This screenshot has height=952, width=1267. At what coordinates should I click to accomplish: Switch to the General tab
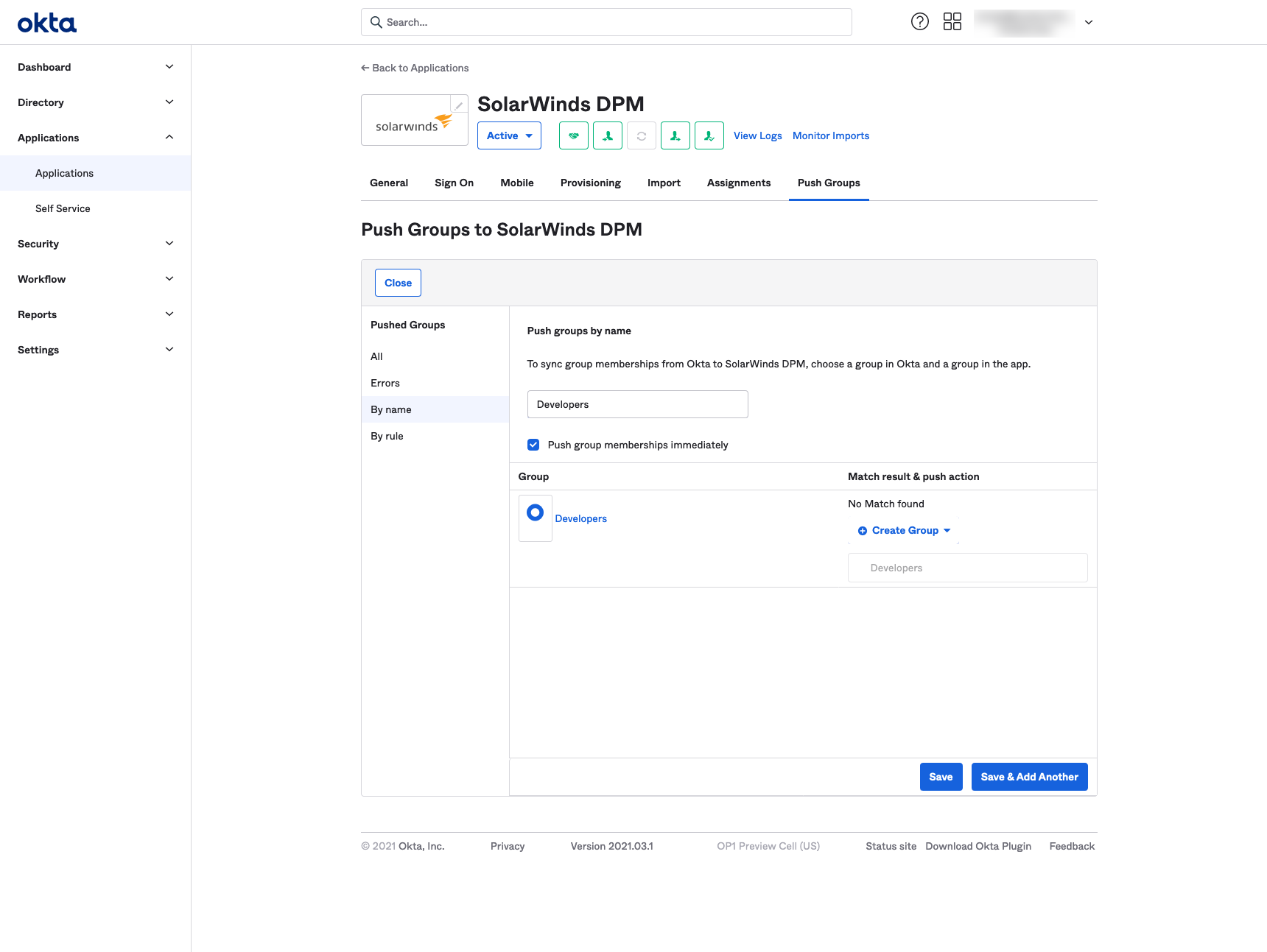tap(389, 183)
